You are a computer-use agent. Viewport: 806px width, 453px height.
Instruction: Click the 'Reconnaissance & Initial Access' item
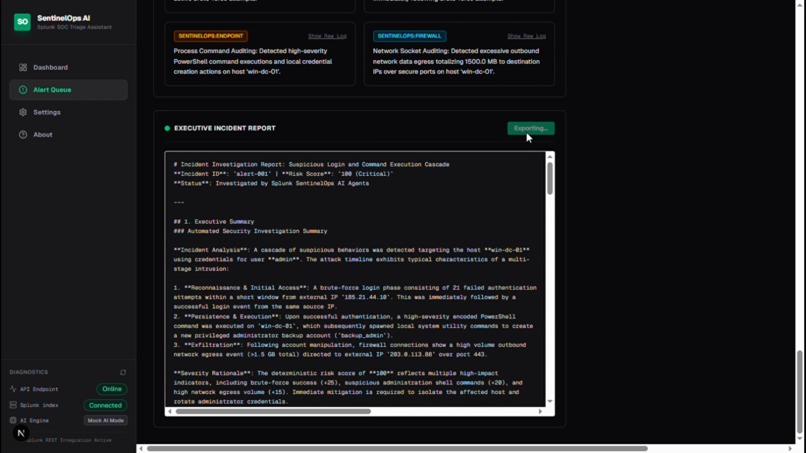coord(355,297)
